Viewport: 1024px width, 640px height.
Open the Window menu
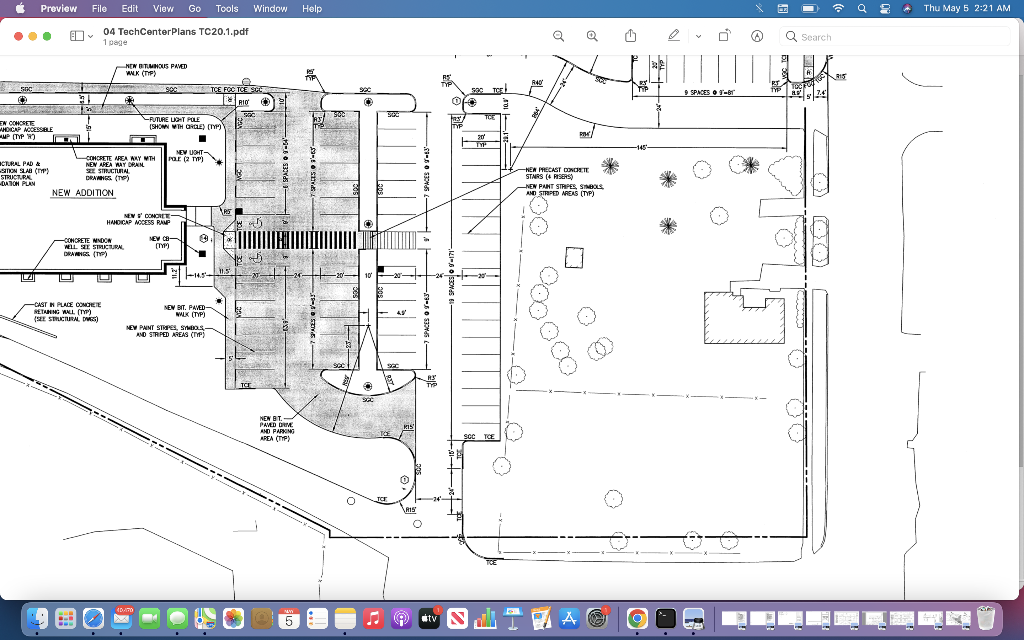pos(270,8)
